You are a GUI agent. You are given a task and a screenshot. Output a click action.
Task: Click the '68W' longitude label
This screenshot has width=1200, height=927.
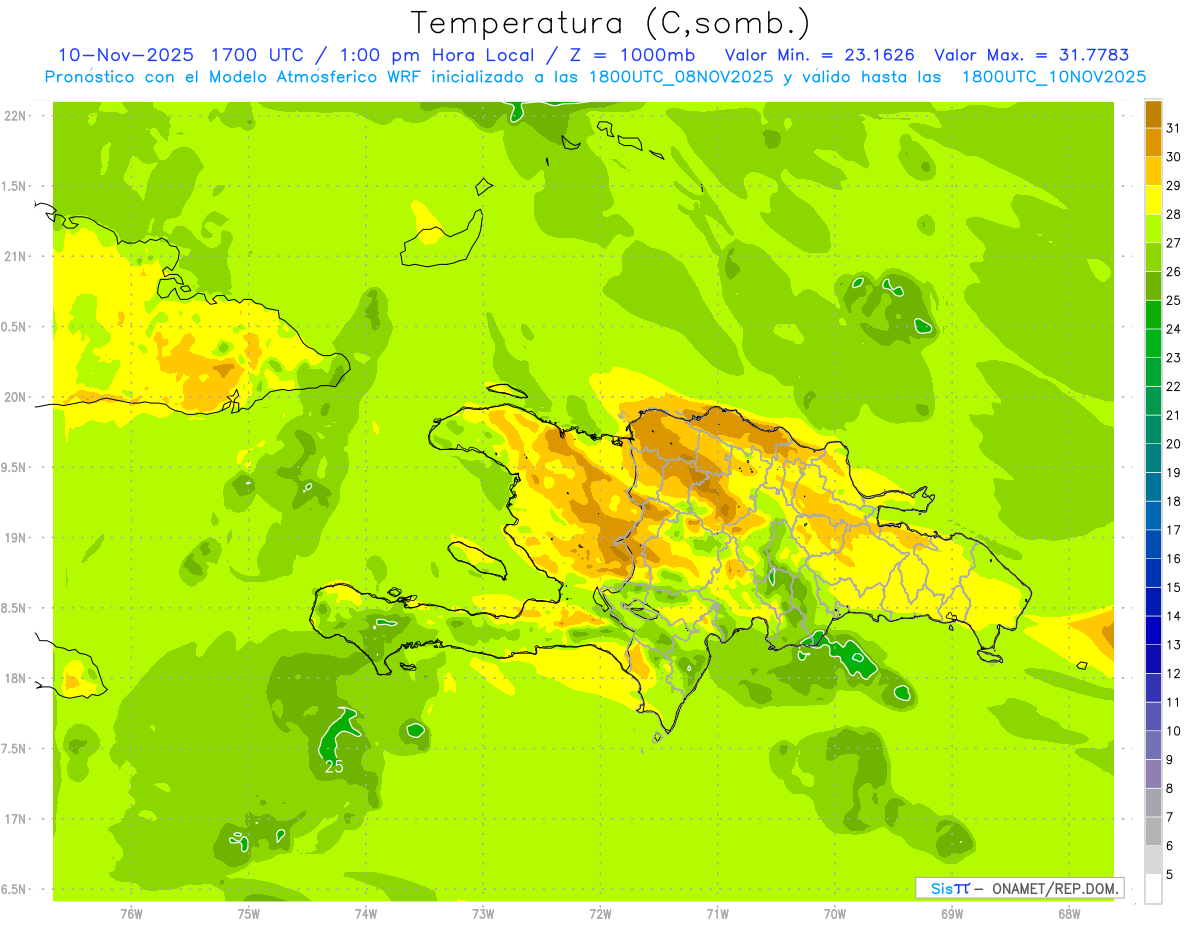(1069, 913)
